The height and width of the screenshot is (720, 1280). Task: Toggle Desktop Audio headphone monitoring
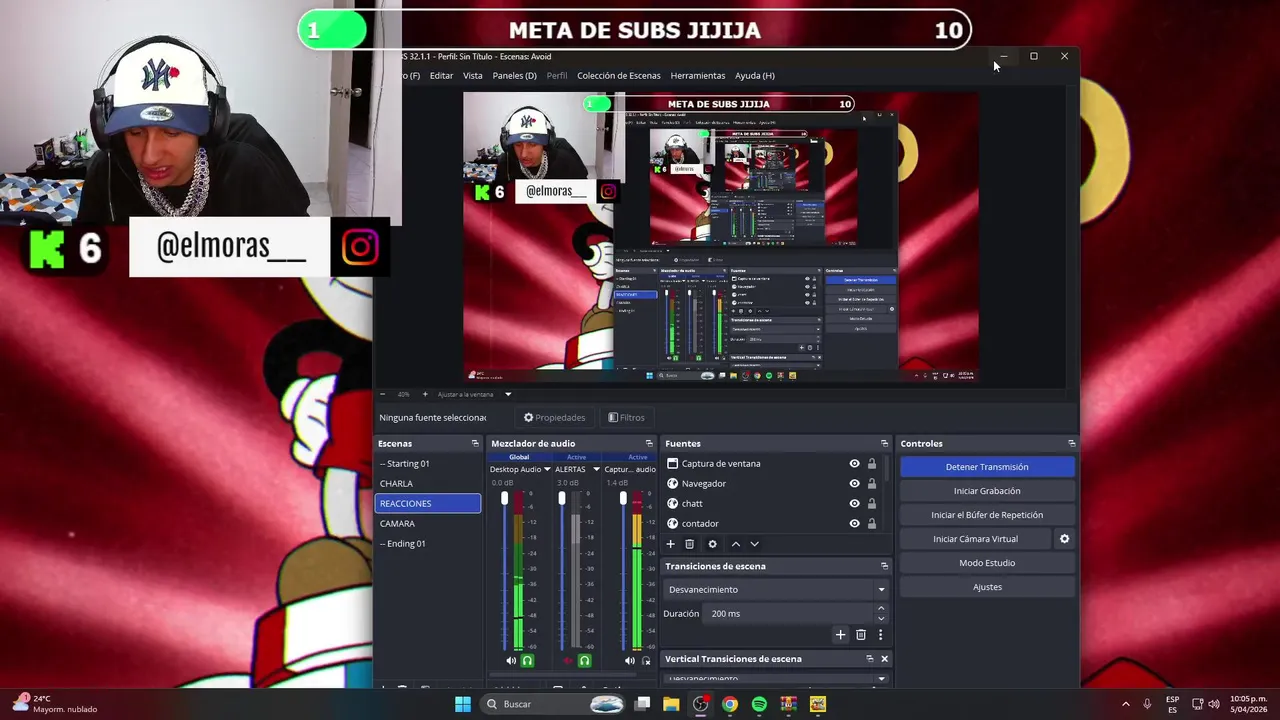tap(527, 661)
